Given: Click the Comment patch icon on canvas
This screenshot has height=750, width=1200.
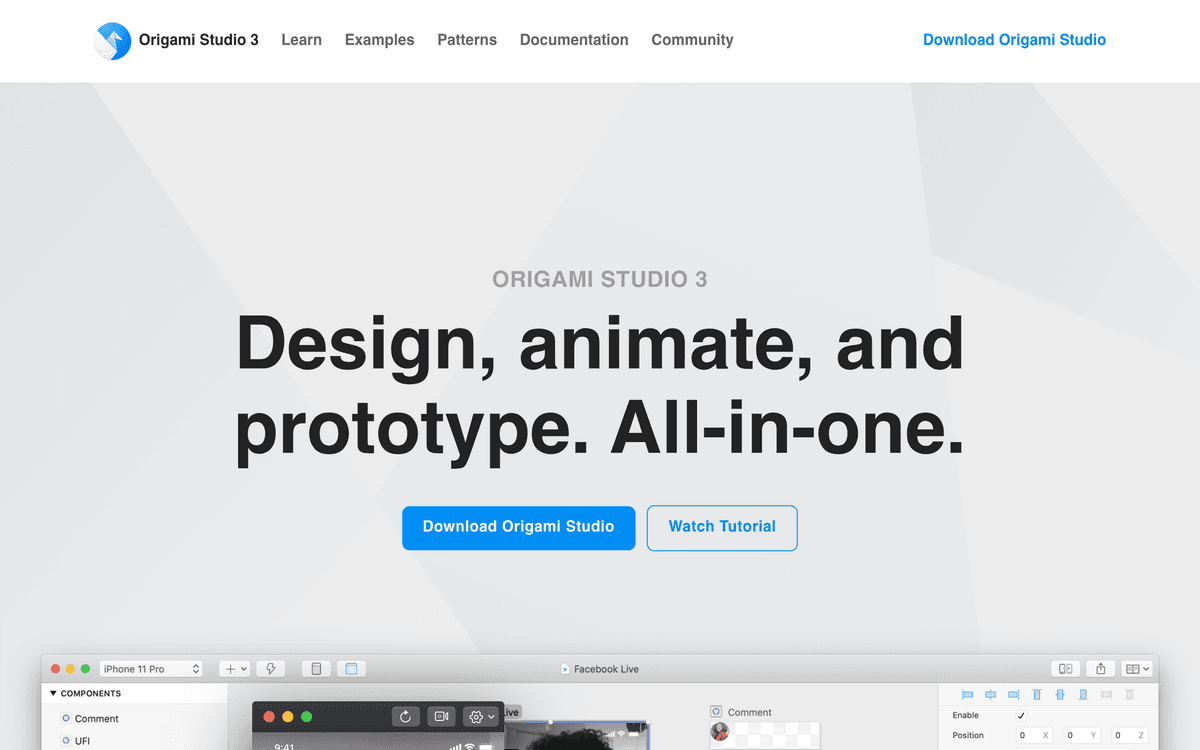Looking at the screenshot, I should pyautogui.click(x=716, y=712).
